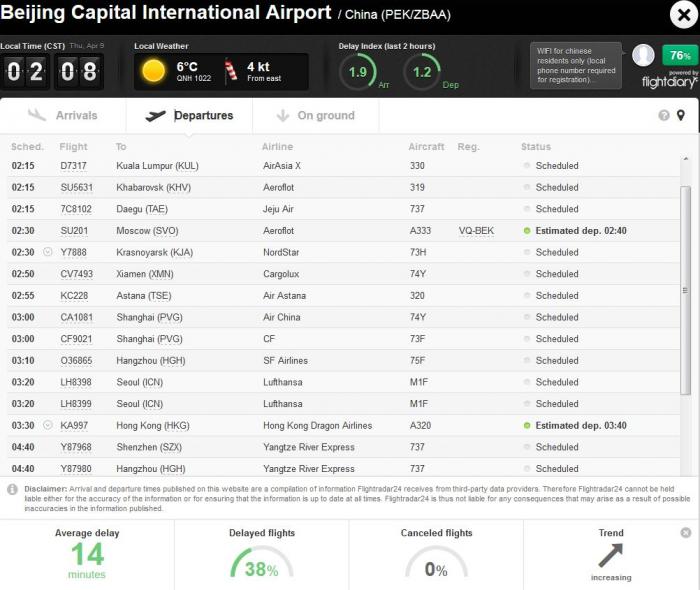Image resolution: width=700 pixels, height=590 pixels.
Task: Close the airport info panel
Action: (683, 15)
